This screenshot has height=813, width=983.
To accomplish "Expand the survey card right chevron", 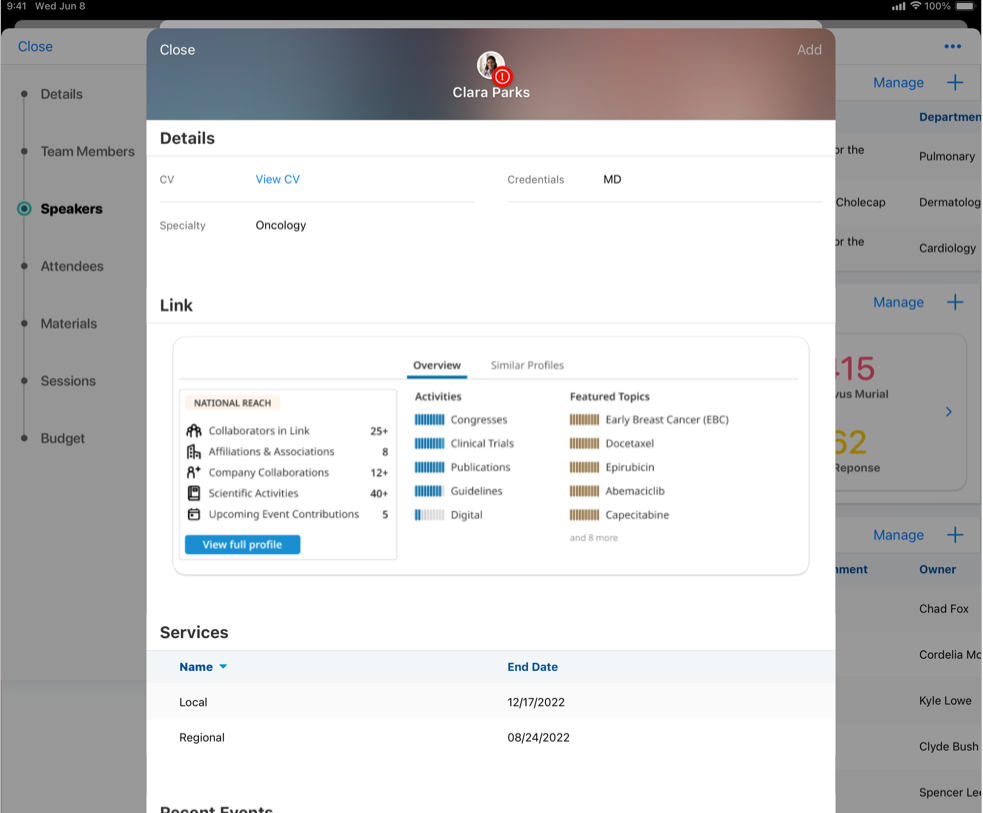I will click(x=949, y=412).
